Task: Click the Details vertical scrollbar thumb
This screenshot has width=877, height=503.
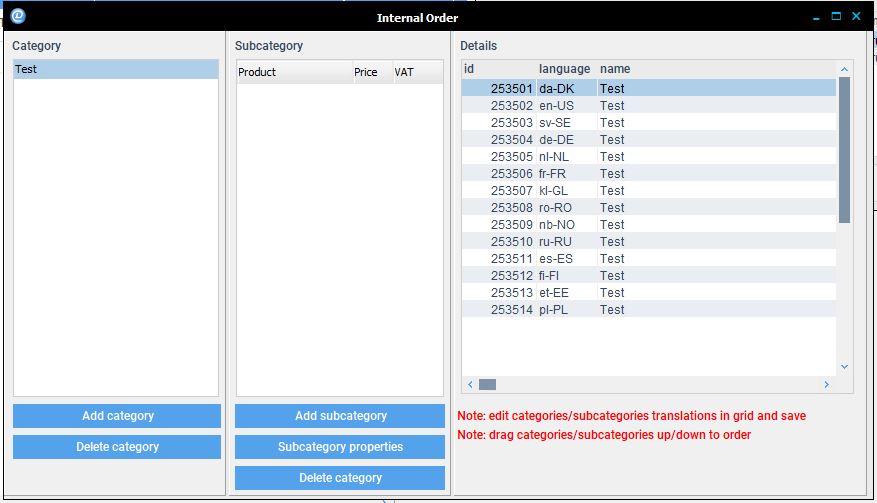Action: click(845, 150)
